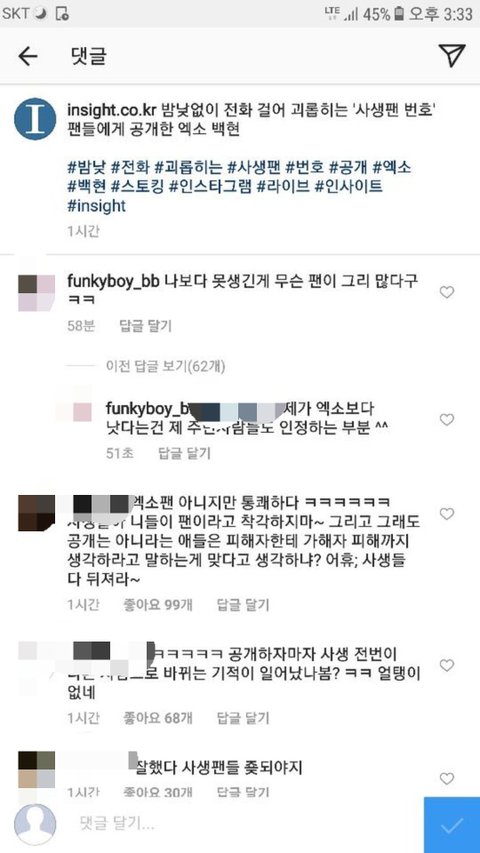480x853 pixels.
Task: Reply to funkyboy_bb's 58분 comment
Action: 145,326
